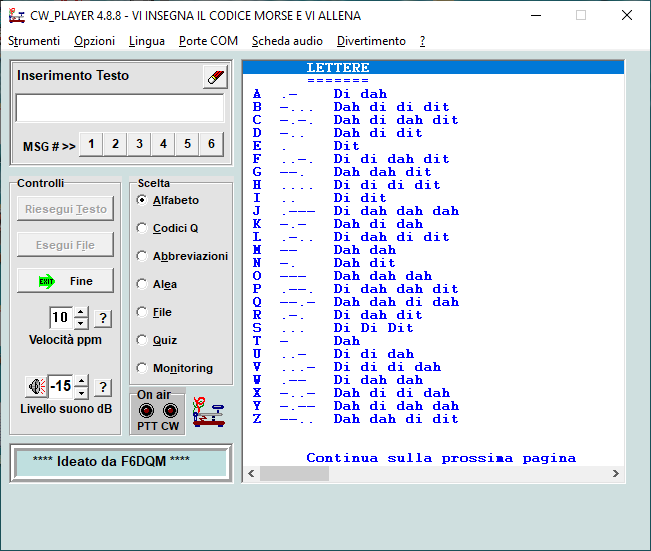
Task: Click the Fine exit button
Action: coord(65,281)
